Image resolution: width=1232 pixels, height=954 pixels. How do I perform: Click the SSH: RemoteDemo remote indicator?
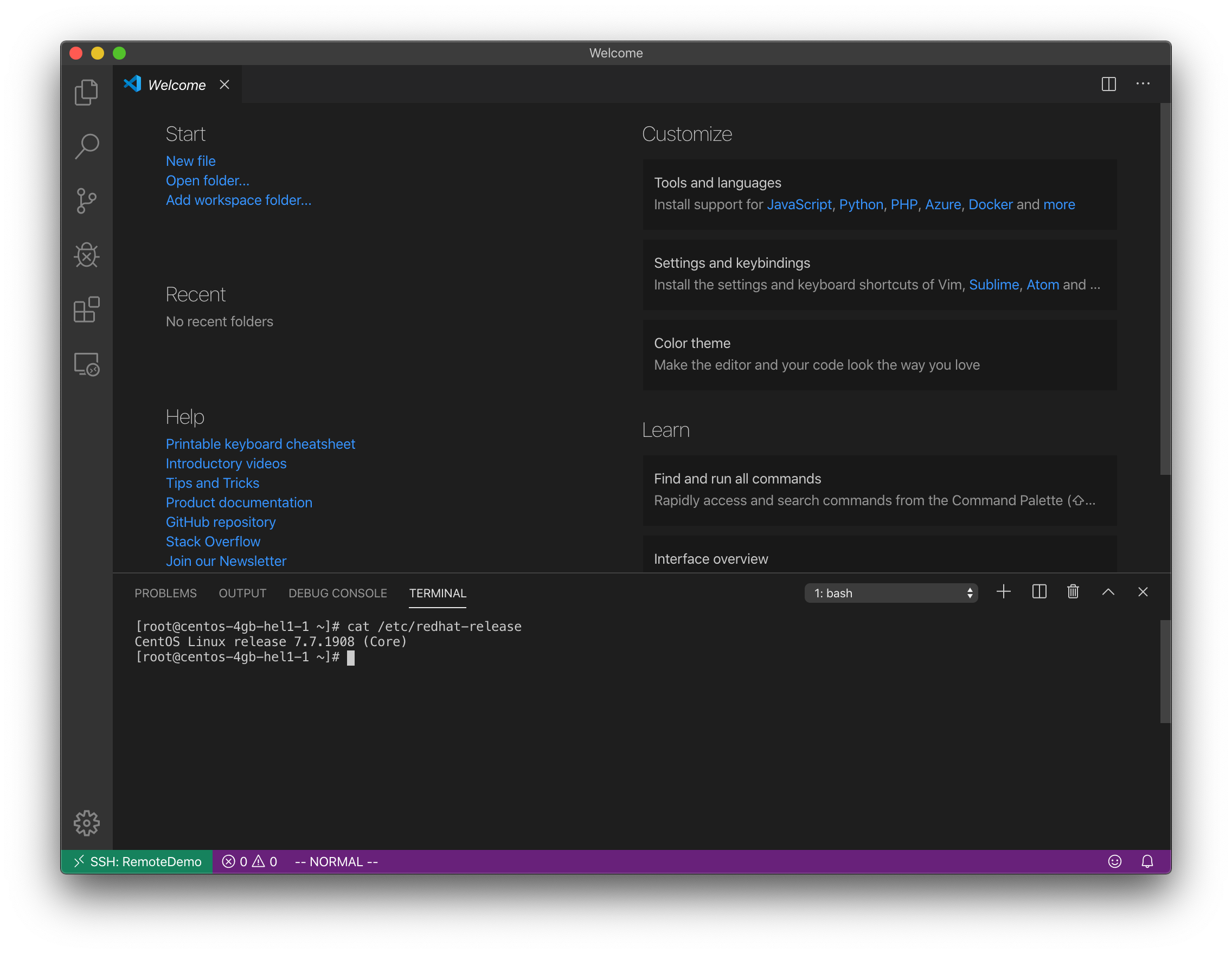[x=137, y=861]
